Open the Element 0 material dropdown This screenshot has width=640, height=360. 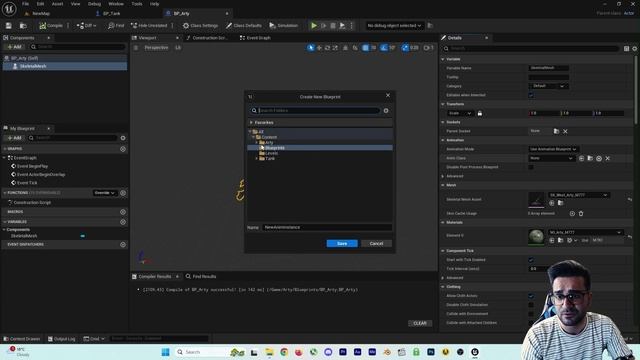click(585, 232)
